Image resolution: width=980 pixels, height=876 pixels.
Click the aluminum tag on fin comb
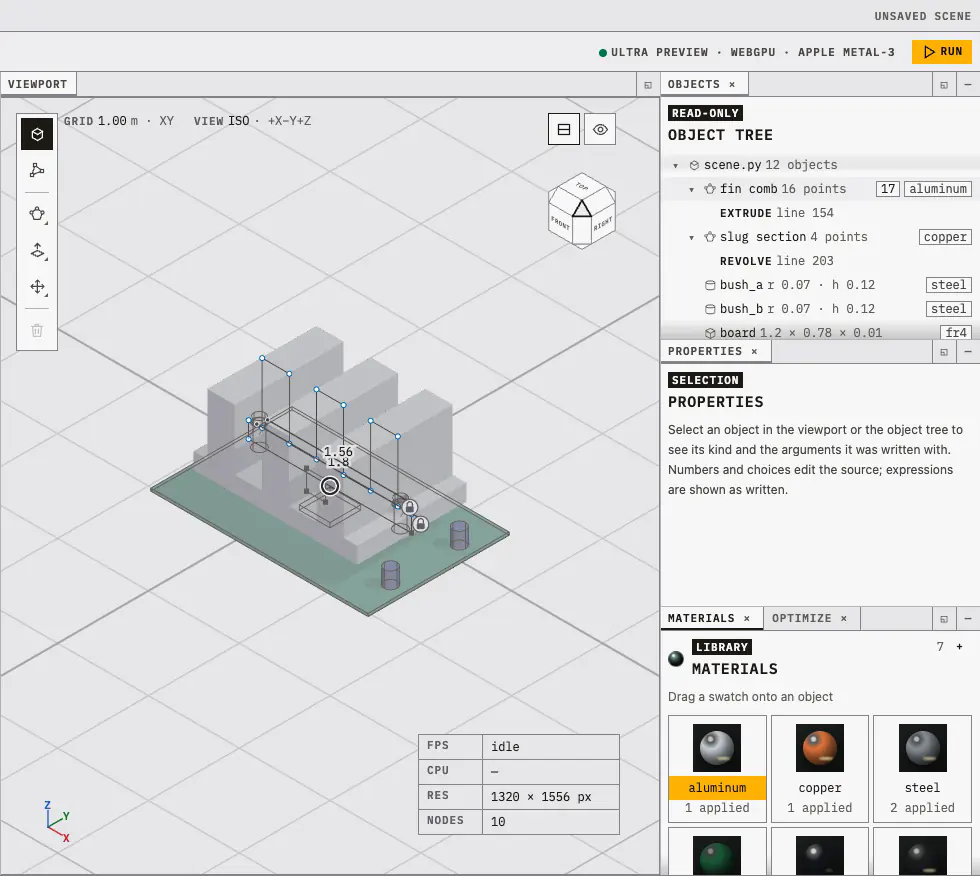coord(938,189)
